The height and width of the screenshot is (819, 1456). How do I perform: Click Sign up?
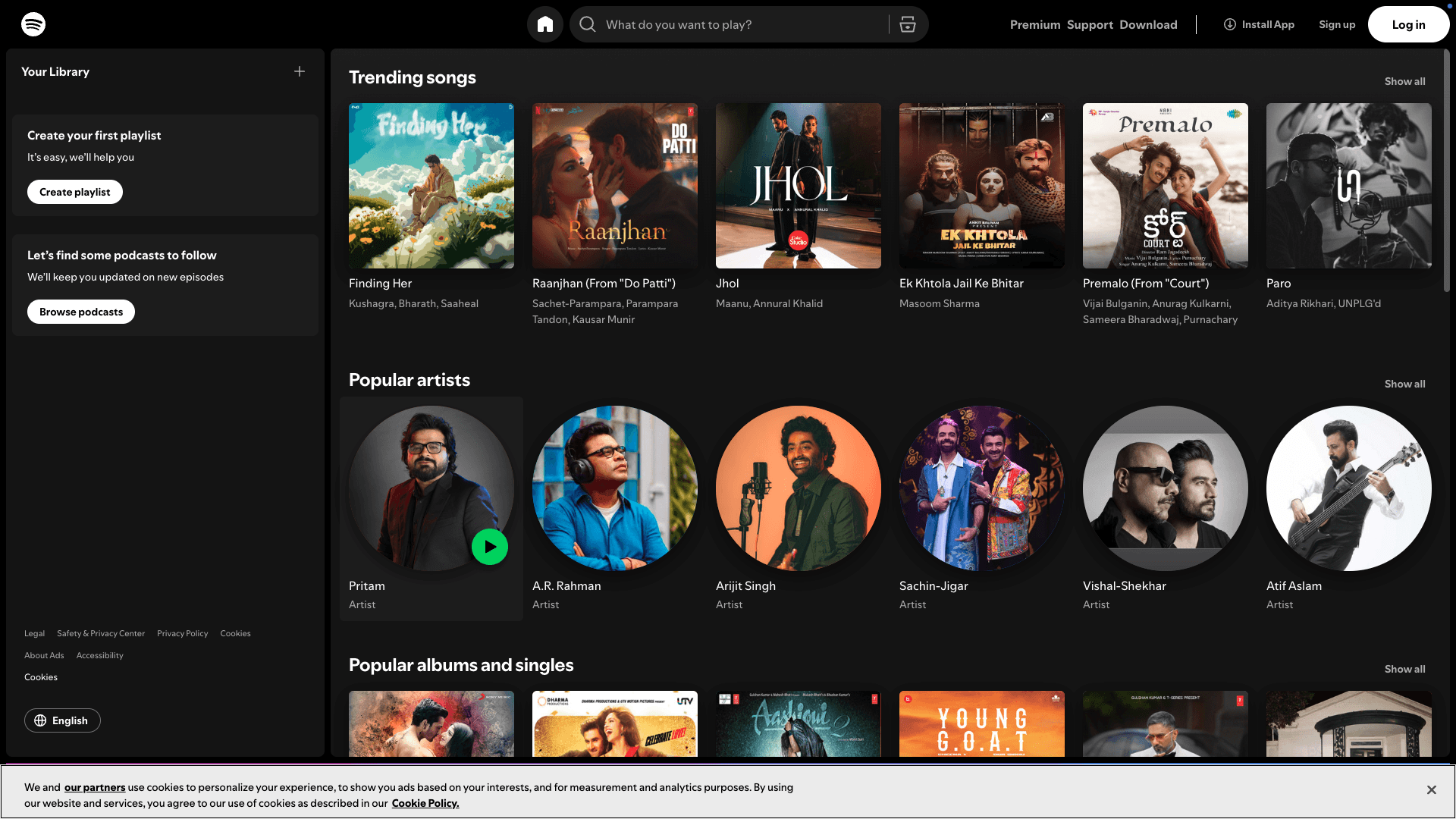1337,24
